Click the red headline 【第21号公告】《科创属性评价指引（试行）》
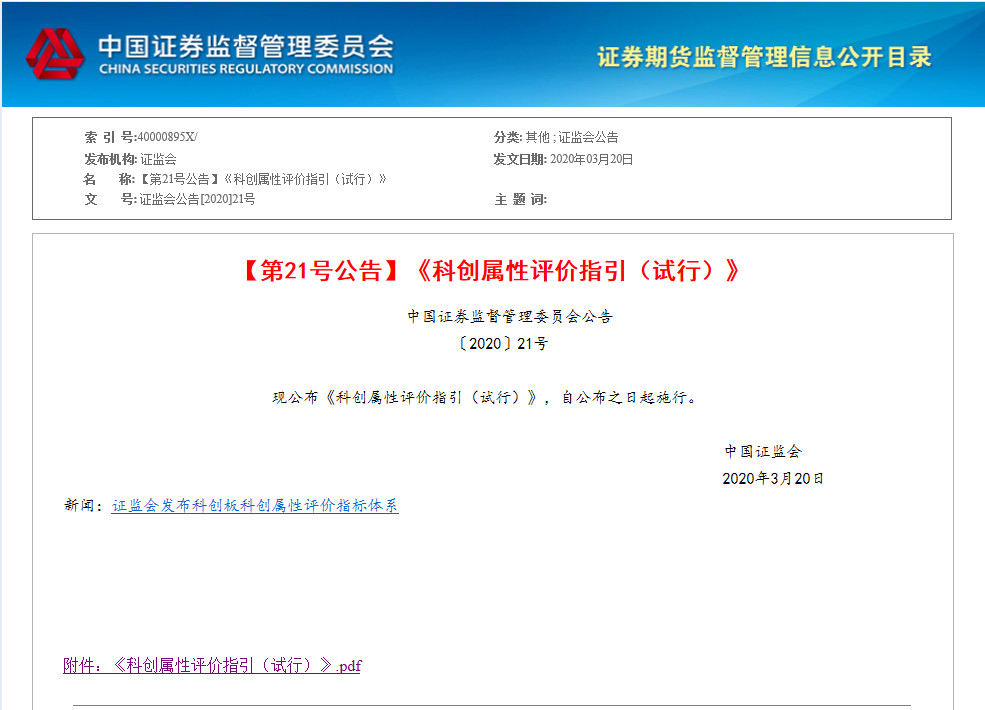Image resolution: width=985 pixels, height=710 pixels. point(492,271)
